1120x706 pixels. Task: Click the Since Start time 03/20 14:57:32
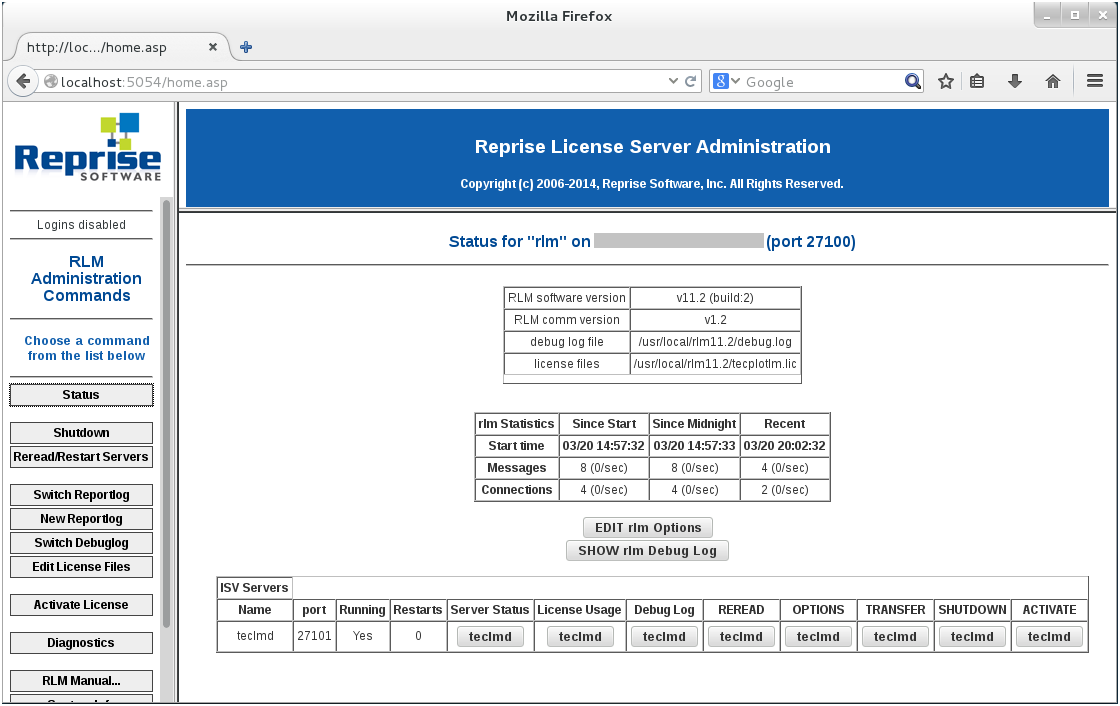pyautogui.click(x=604, y=446)
